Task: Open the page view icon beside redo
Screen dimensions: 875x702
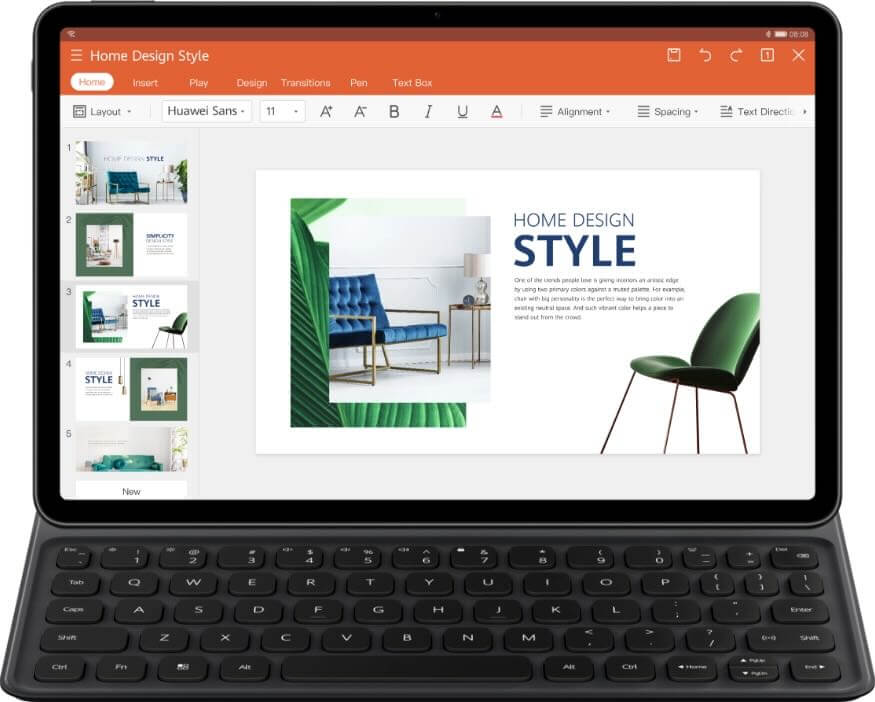Action: (767, 56)
